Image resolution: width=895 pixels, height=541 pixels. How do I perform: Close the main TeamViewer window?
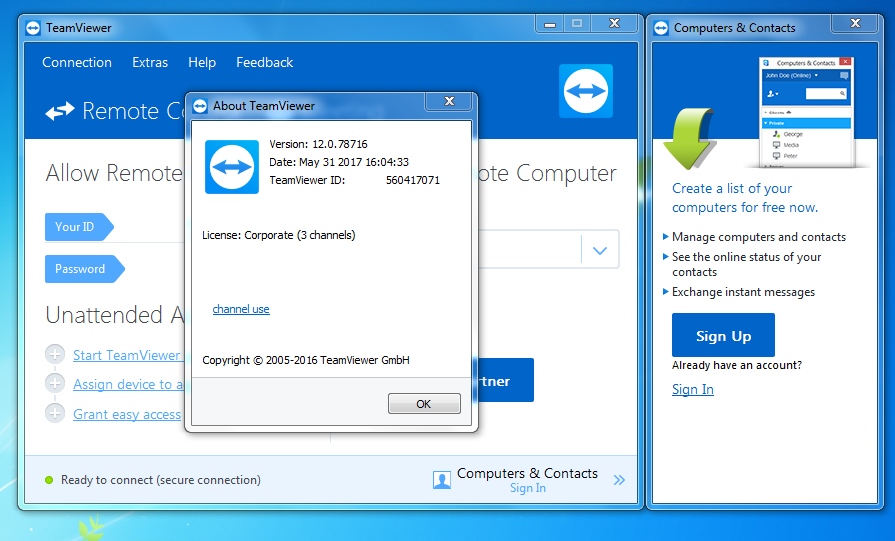coord(614,23)
